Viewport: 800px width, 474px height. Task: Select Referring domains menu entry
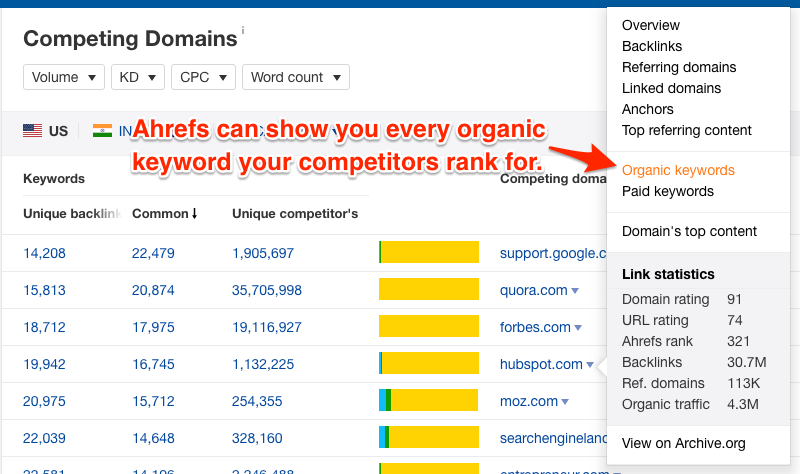(x=679, y=67)
